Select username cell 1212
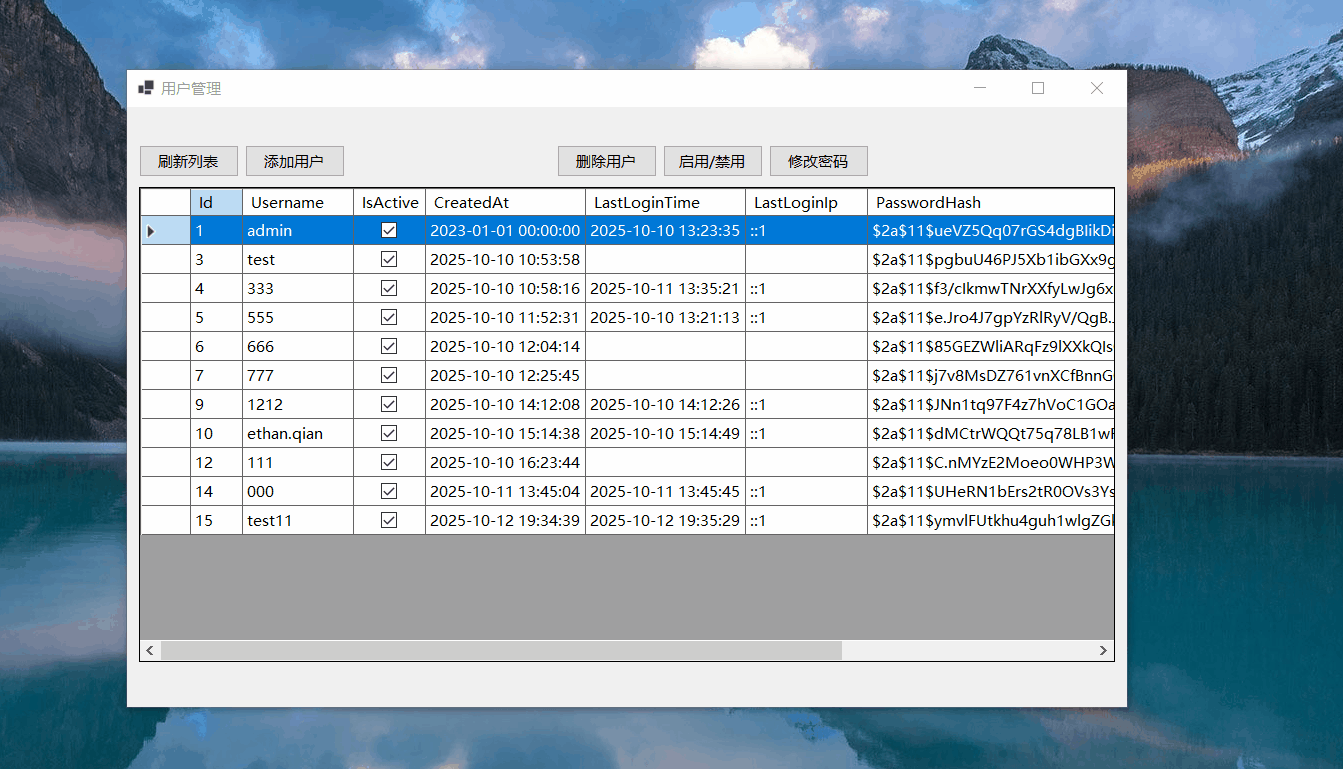Screen dimensions: 1343x769 coord(298,404)
